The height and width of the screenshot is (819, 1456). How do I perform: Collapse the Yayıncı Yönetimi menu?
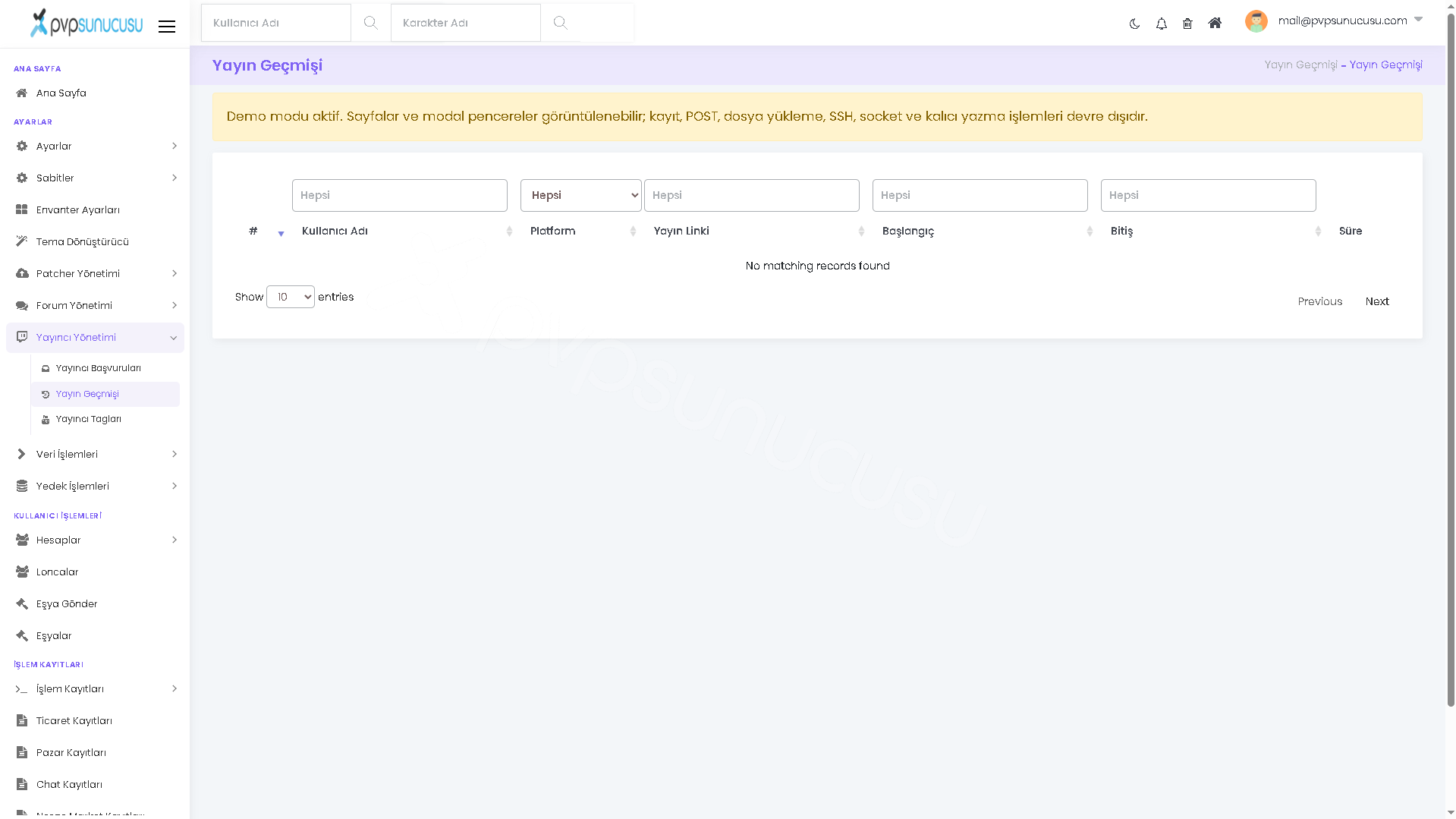(x=95, y=337)
